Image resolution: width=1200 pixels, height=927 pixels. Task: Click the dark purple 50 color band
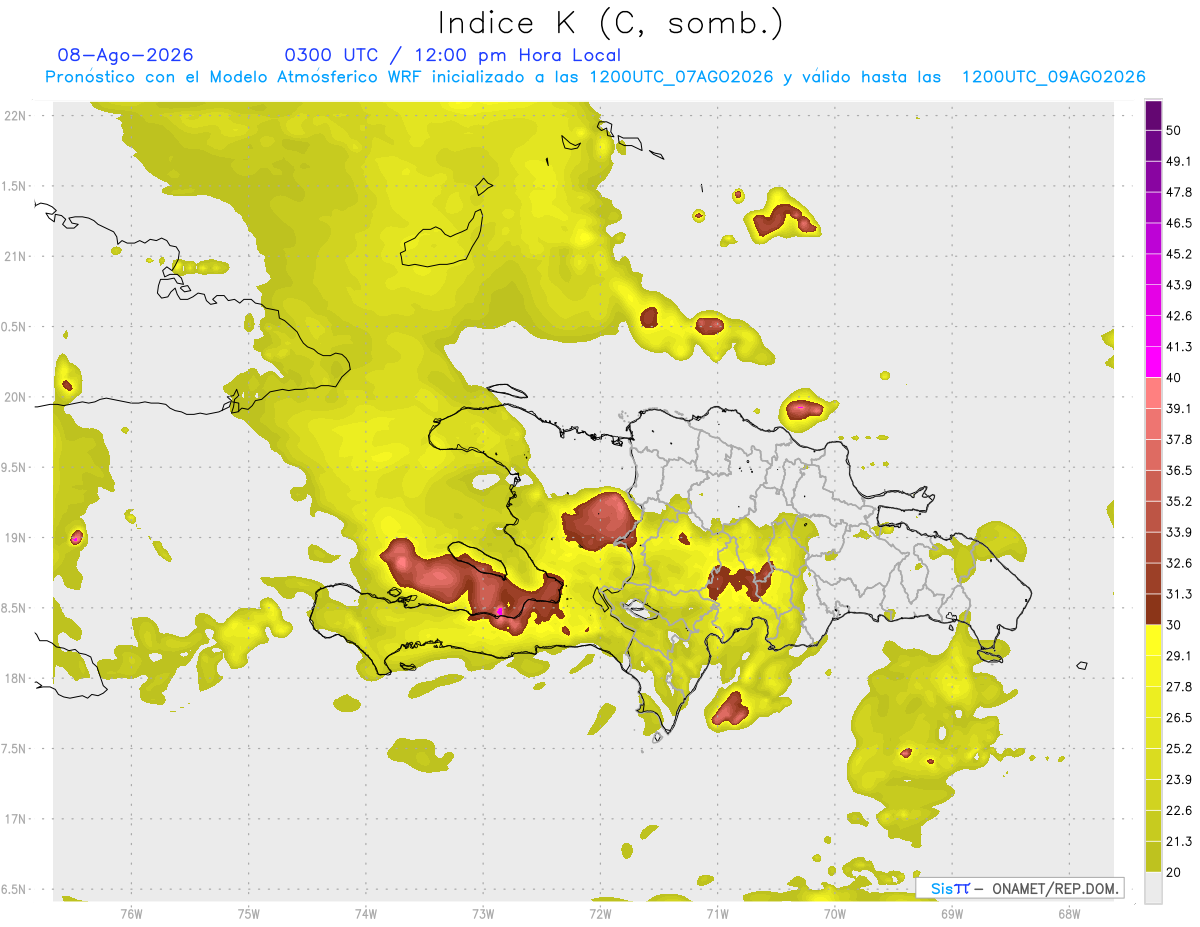click(x=1153, y=115)
